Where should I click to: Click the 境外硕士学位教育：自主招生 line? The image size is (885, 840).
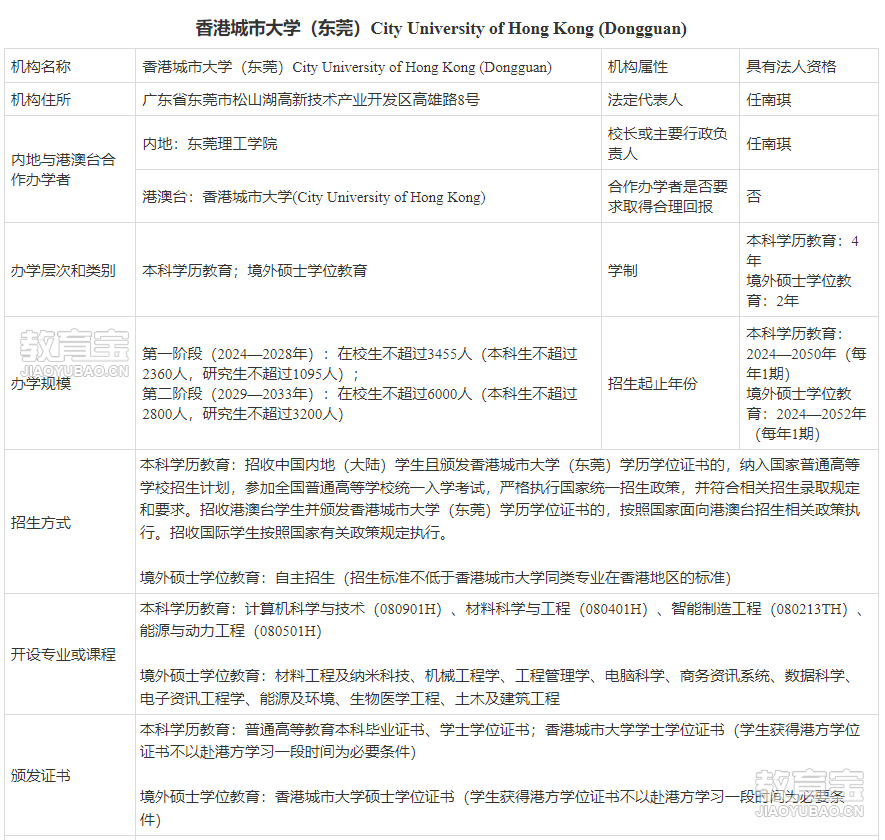[436, 578]
